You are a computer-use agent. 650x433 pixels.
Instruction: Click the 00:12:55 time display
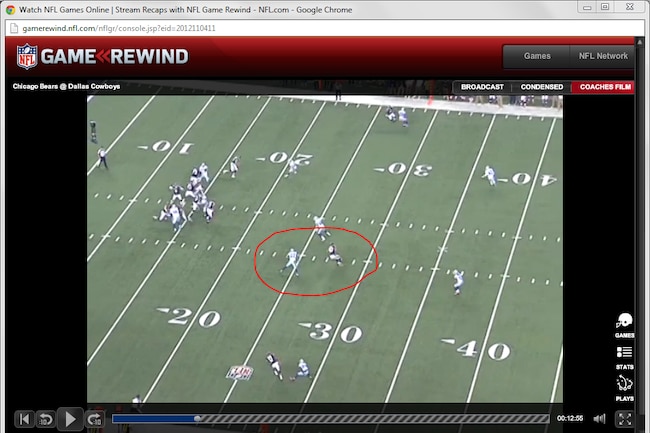pyautogui.click(x=570, y=418)
